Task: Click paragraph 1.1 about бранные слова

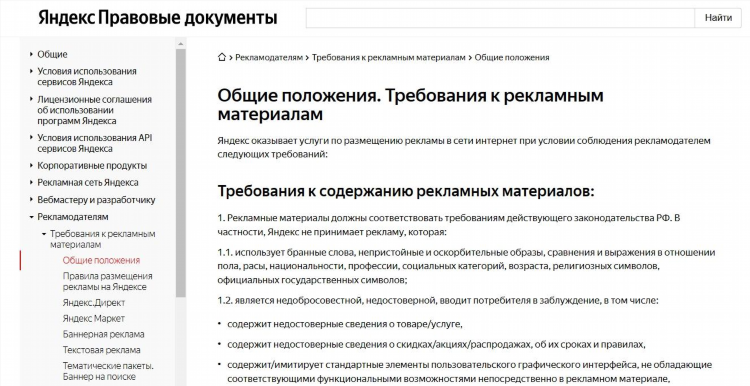Action: coord(466,266)
